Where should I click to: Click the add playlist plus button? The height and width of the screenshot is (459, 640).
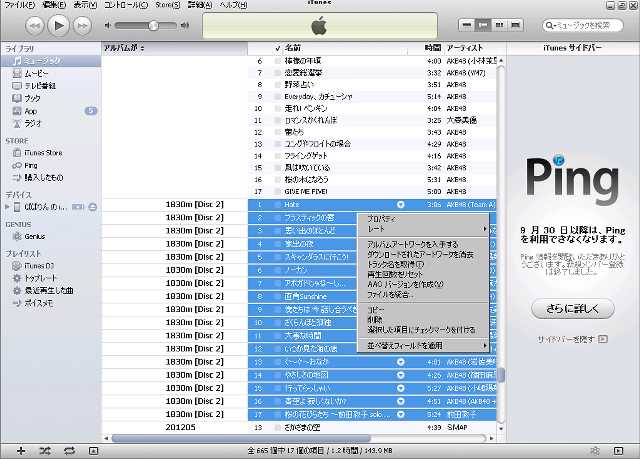pos(20,451)
